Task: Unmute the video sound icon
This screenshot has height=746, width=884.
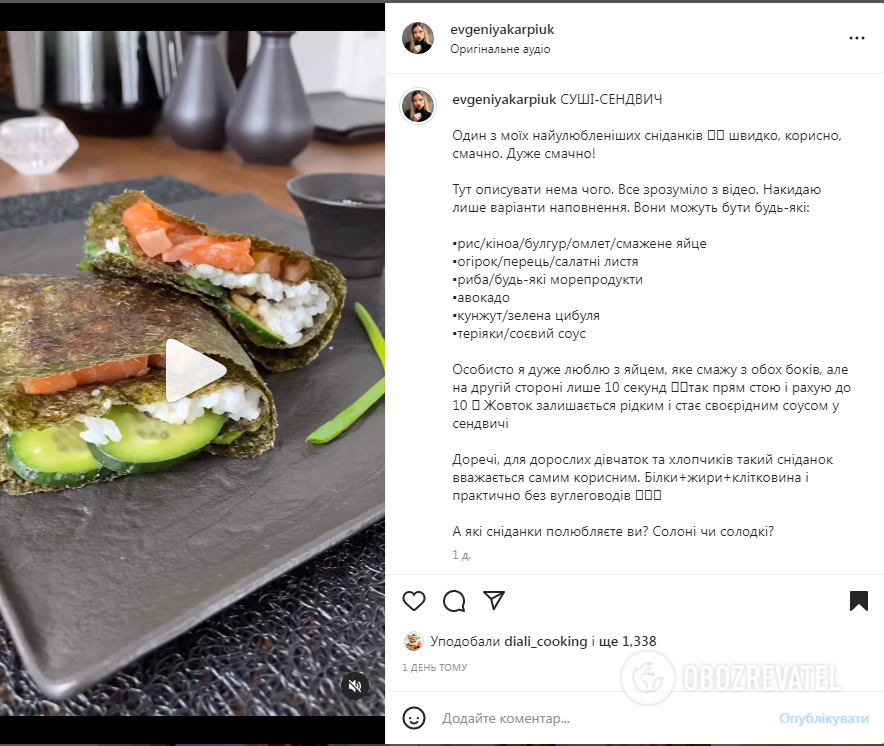Action: coord(355,686)
